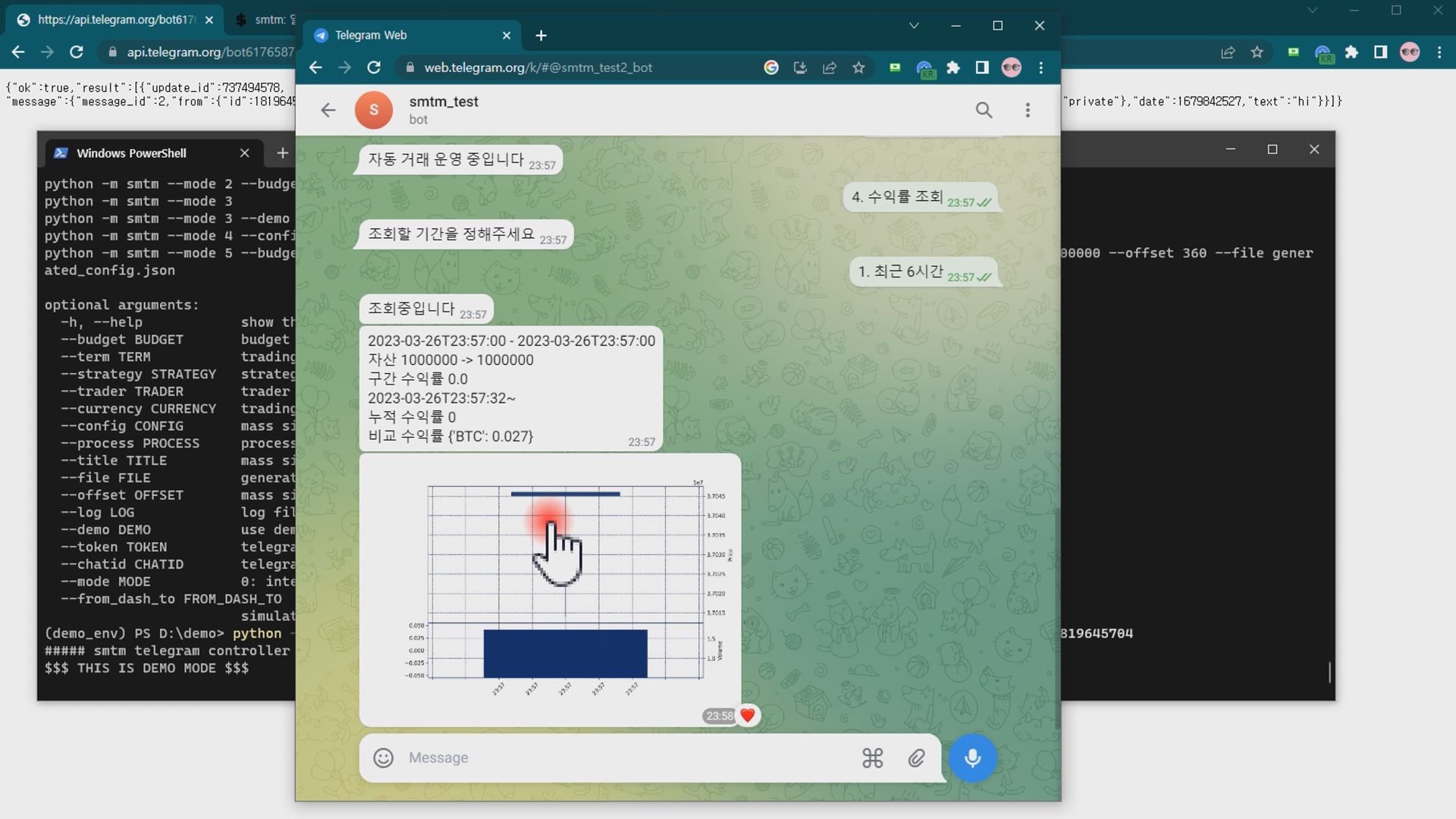This screenshot has width=1456, height=819.
Task: Open the emoji picker in message box
Action: pyautogui.click(x=384, y=758)
